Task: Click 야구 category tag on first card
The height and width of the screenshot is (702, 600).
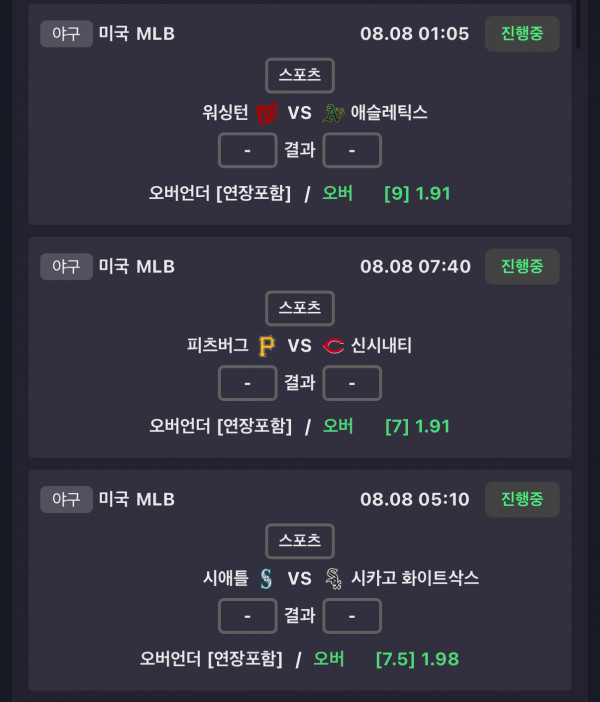Action: [x=67, y=34]
